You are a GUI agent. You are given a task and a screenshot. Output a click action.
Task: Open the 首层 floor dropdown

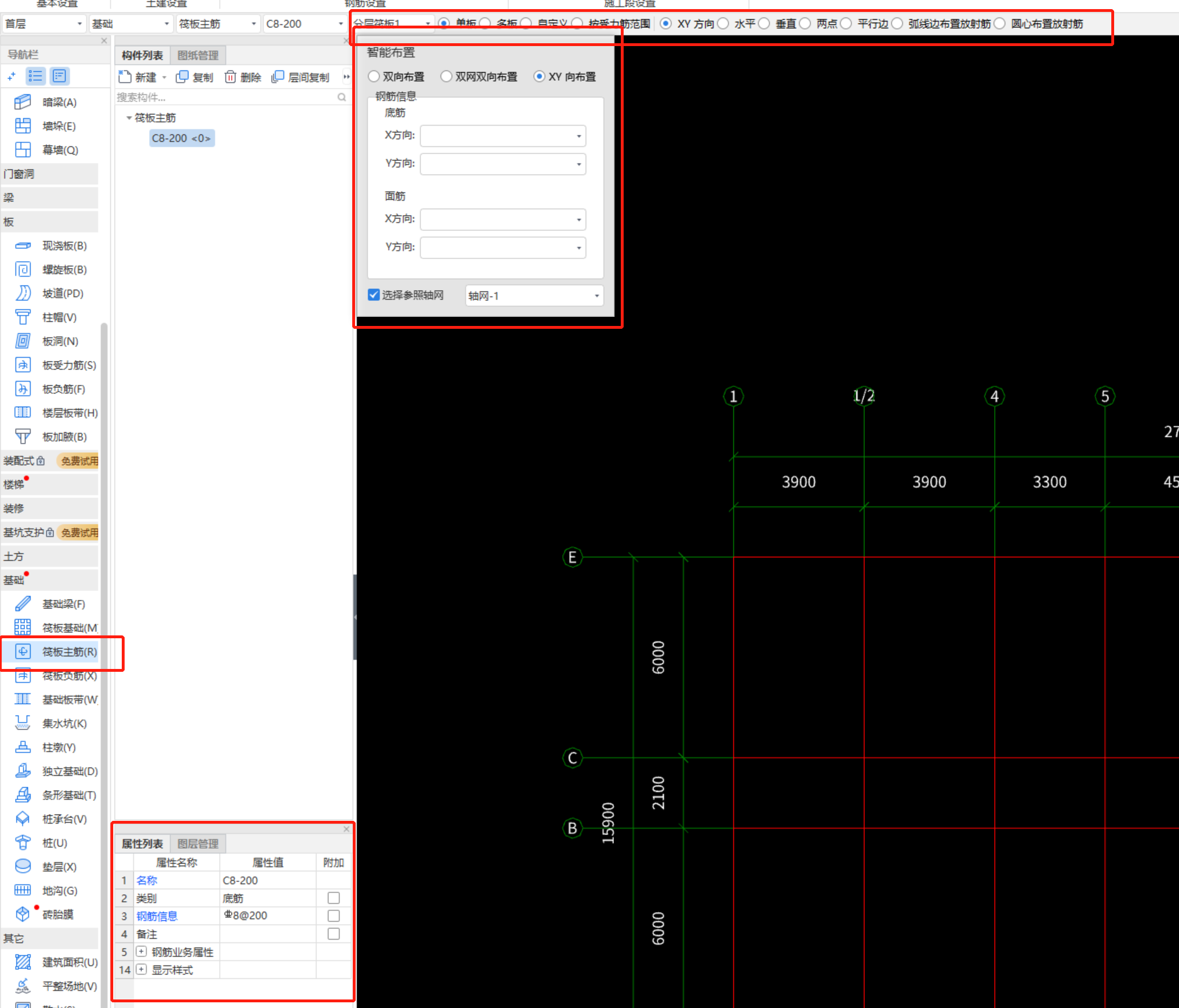(x=44, y=24)
